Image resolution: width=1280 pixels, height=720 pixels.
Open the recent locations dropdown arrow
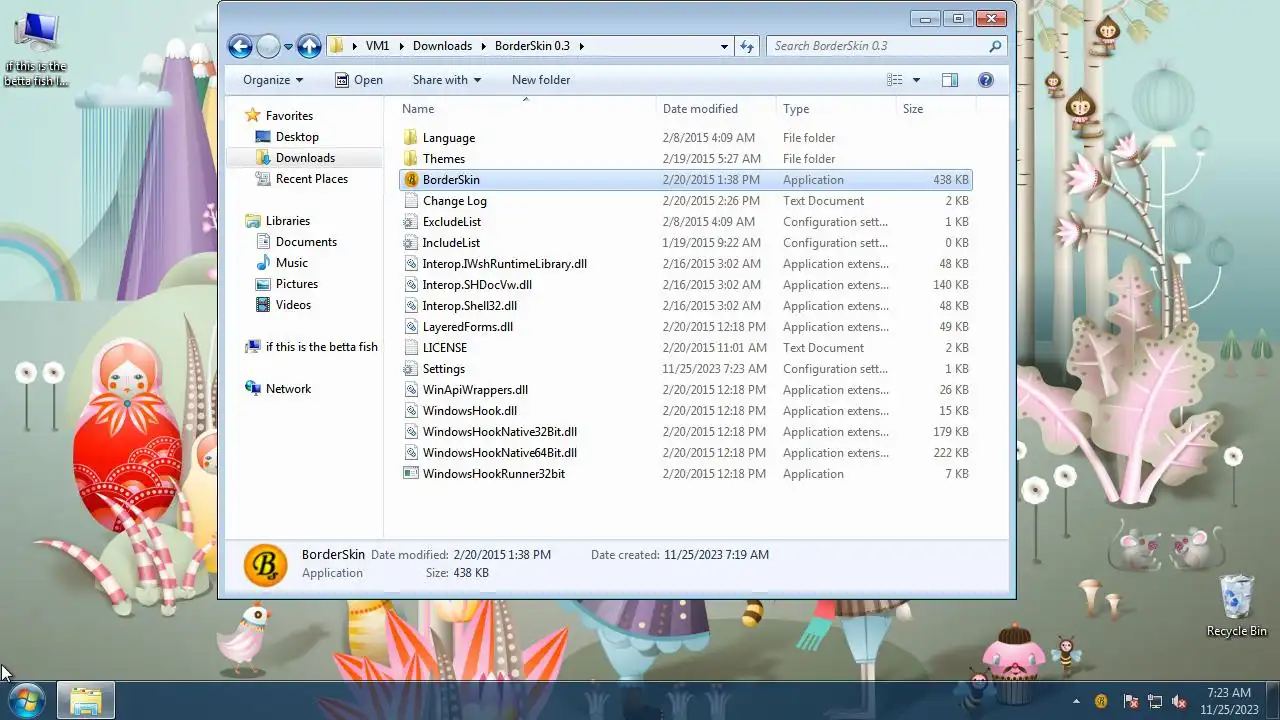click(x=288, y=46)
